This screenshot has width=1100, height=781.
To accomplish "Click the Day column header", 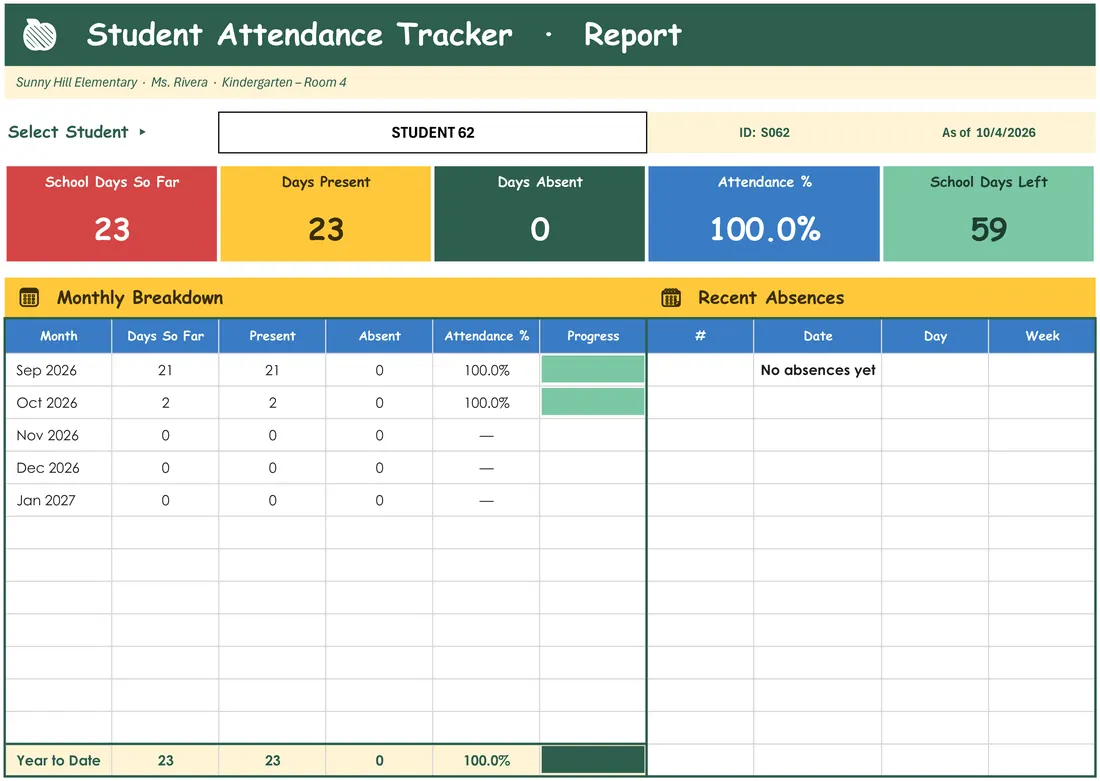I will click(x=935, y=336).
